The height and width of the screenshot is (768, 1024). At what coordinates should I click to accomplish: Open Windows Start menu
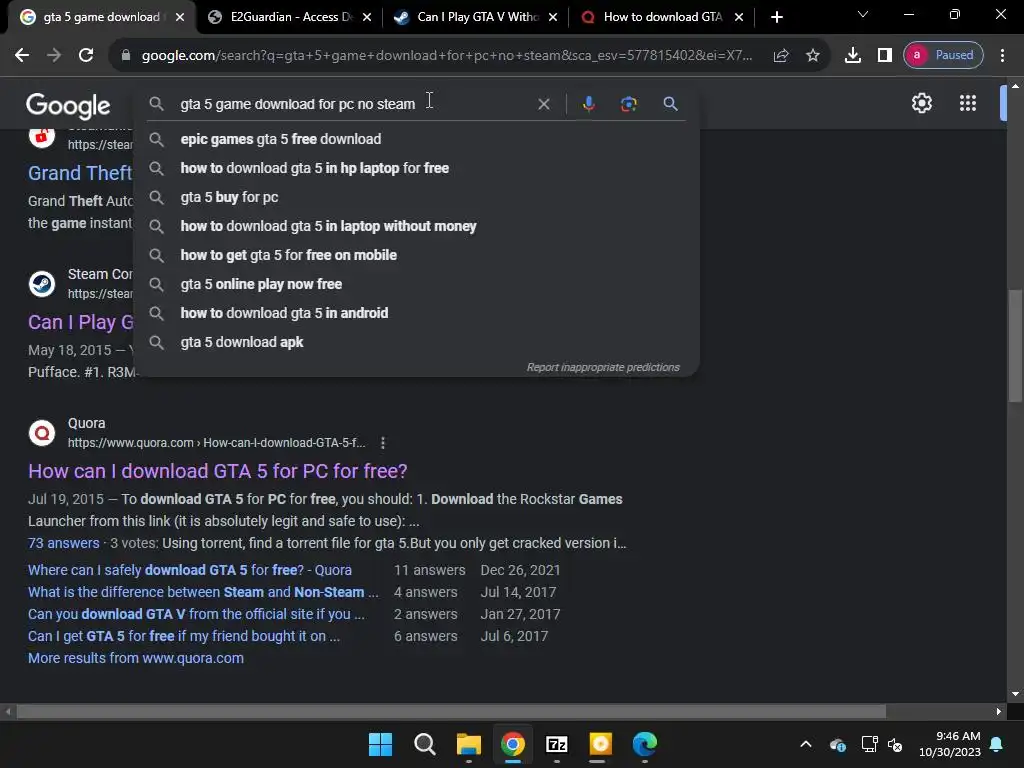point(380,744)
